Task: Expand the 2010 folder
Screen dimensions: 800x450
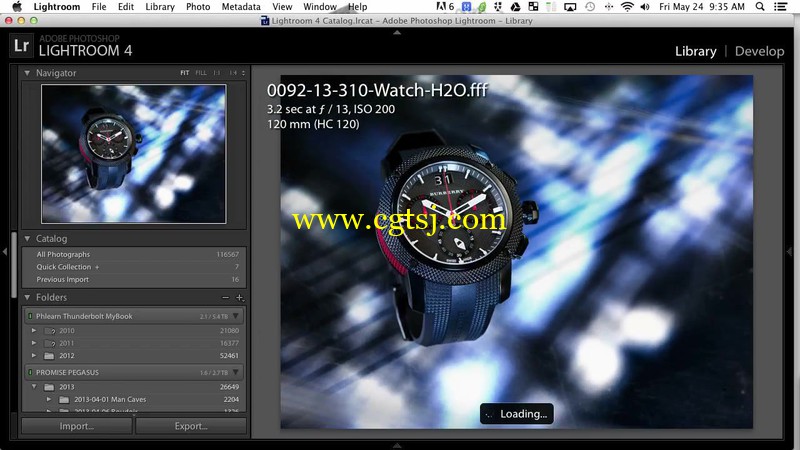Action: click(x=34, y=331)
